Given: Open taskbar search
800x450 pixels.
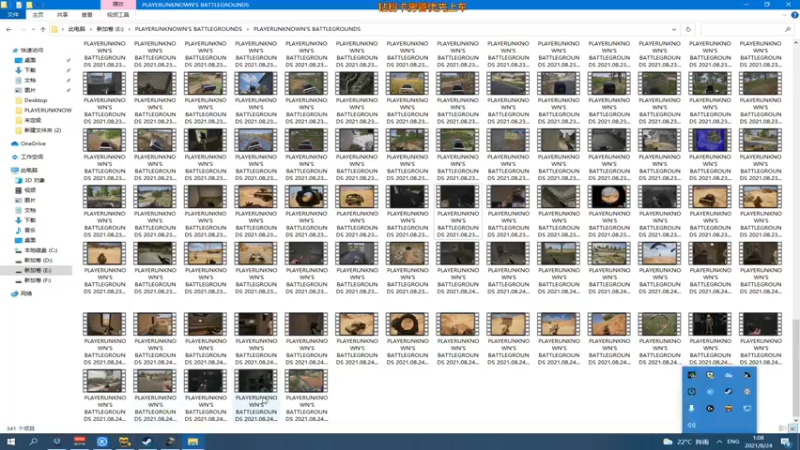Looking at the screenshot, I should click(34, 442).
